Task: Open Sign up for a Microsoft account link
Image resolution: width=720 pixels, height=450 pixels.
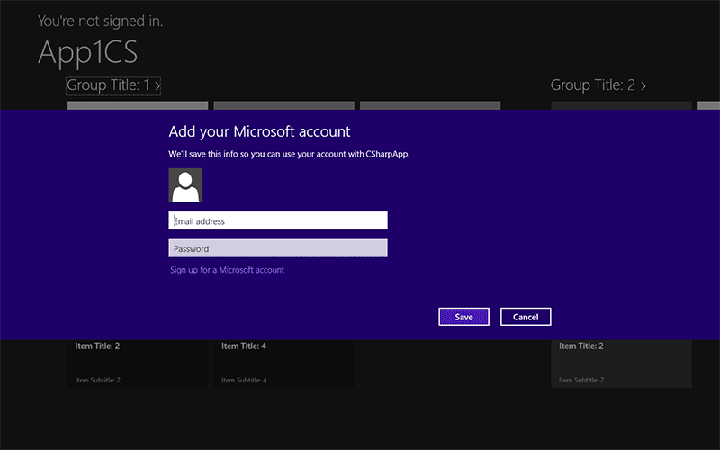Action: coord(227,270)
